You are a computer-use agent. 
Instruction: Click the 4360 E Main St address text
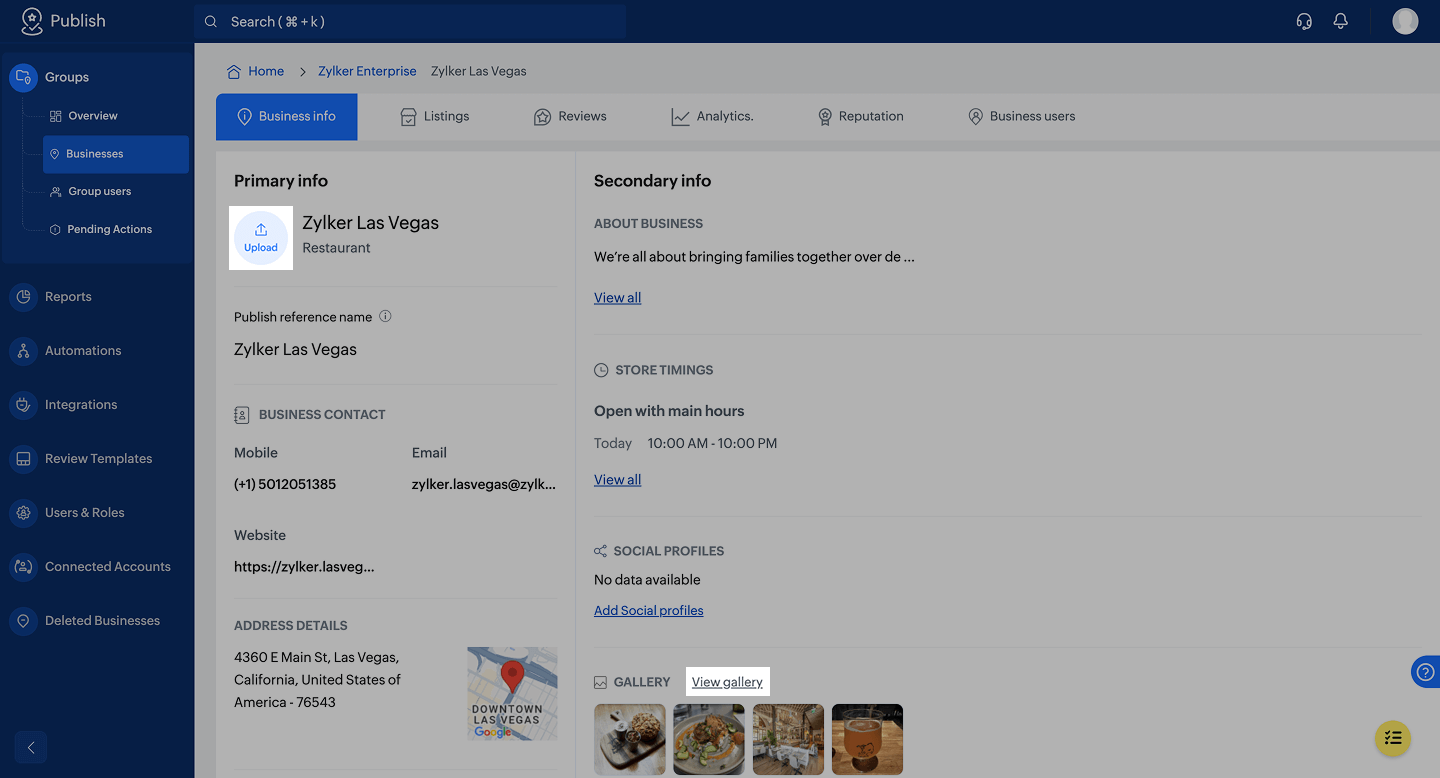click(x=317, y=680)
